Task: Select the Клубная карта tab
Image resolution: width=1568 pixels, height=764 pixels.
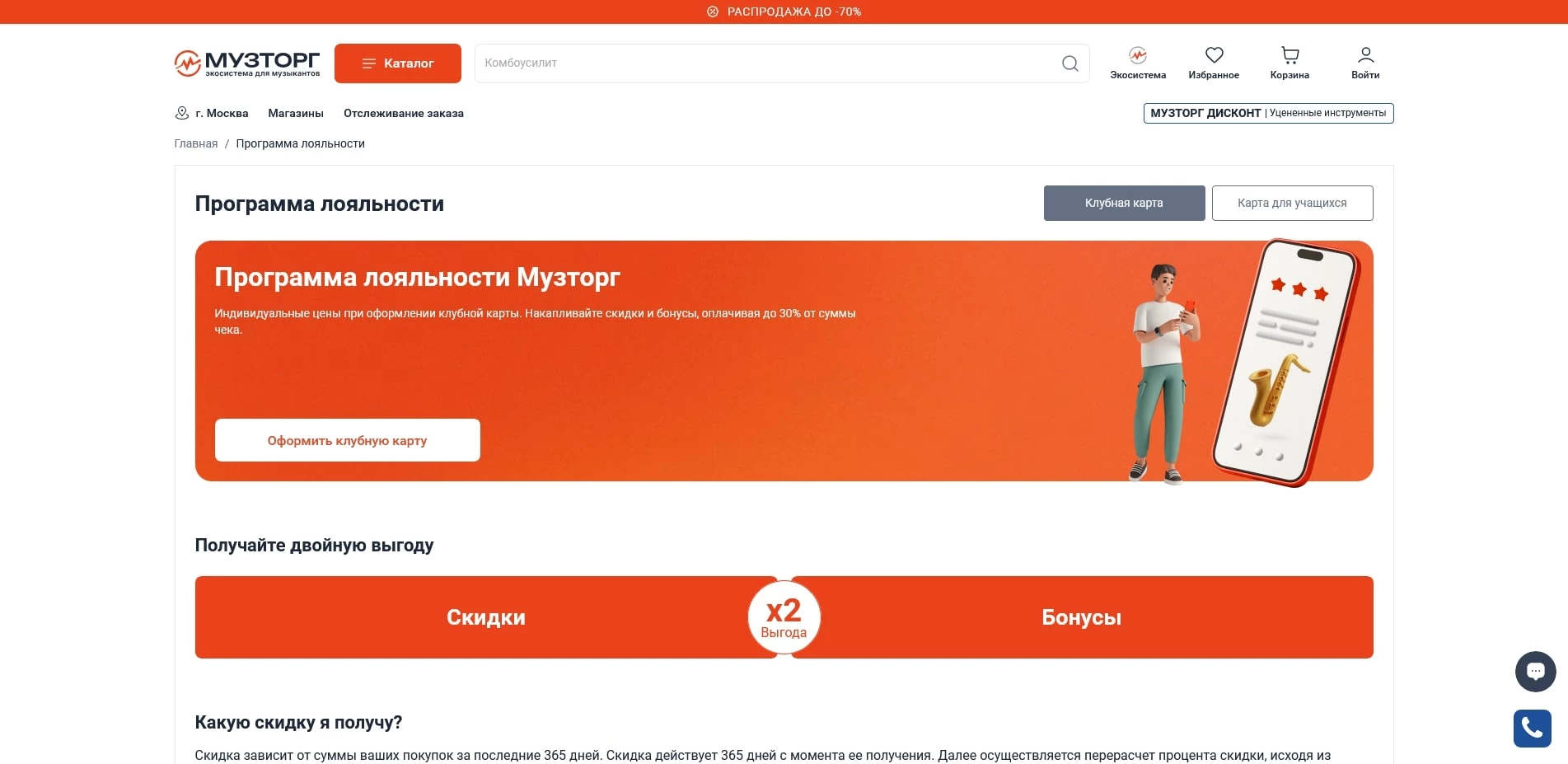Action: [x=1124, y=203]
